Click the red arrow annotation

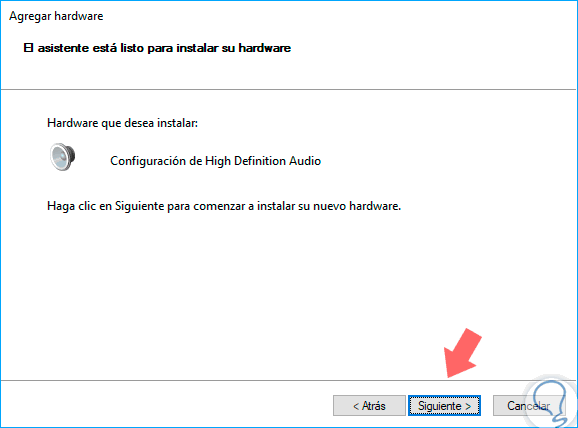[463, 353]
